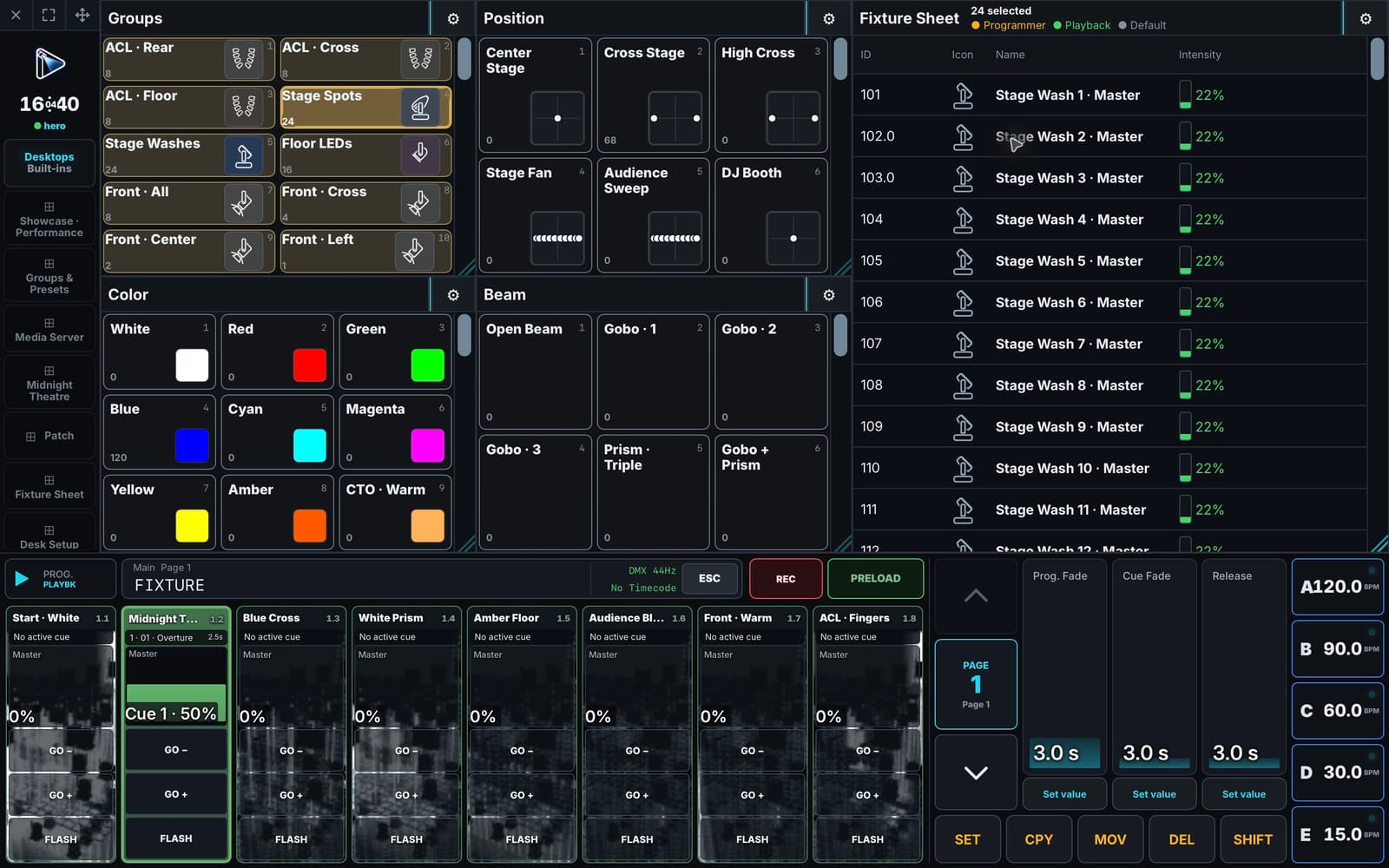The image size is (1389, 868).
Task: Toggle the Playback source indicator
Action: [1082, 25]
